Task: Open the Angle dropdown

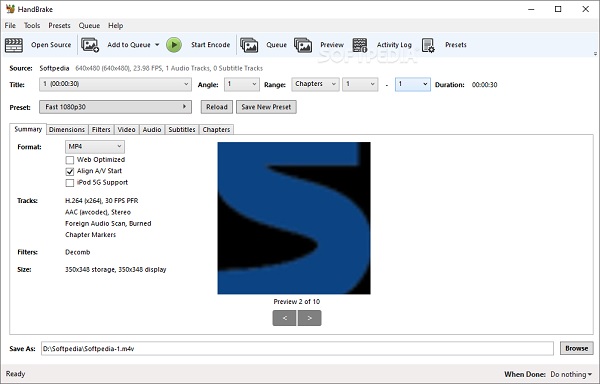Action: click(241, 84)
